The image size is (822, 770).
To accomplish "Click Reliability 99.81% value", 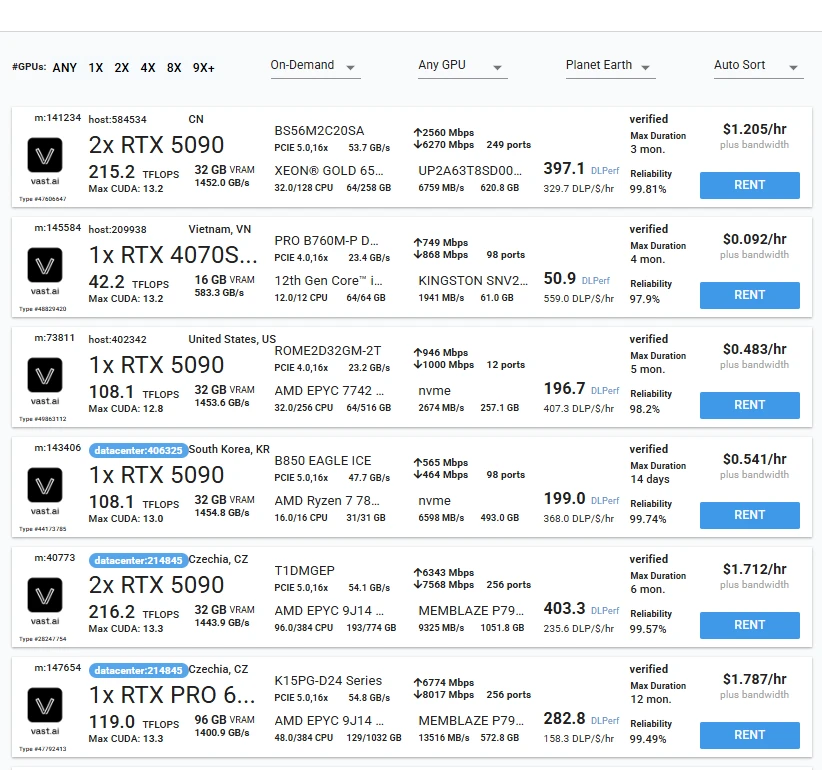I will [x=648, y=189].
